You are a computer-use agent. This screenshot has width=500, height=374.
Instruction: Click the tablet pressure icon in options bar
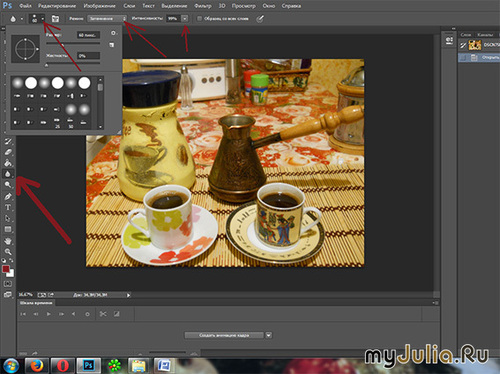(260, 19)
